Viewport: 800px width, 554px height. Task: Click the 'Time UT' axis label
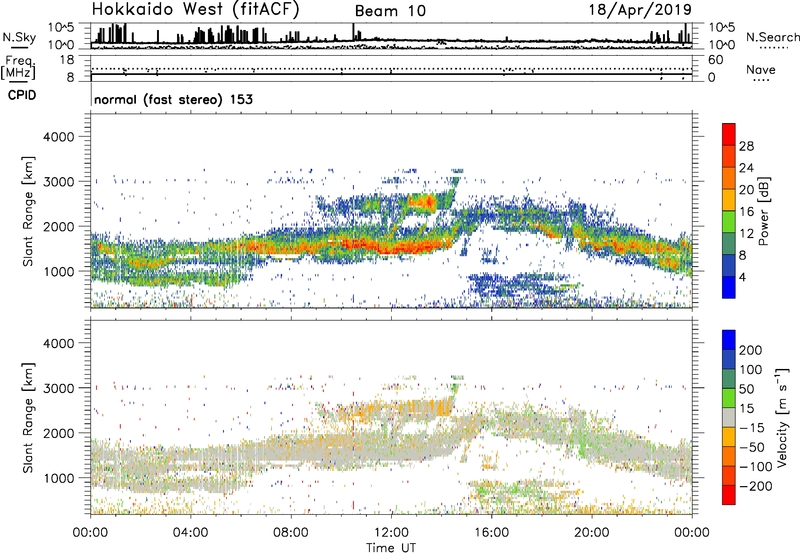tap(391, 548)
